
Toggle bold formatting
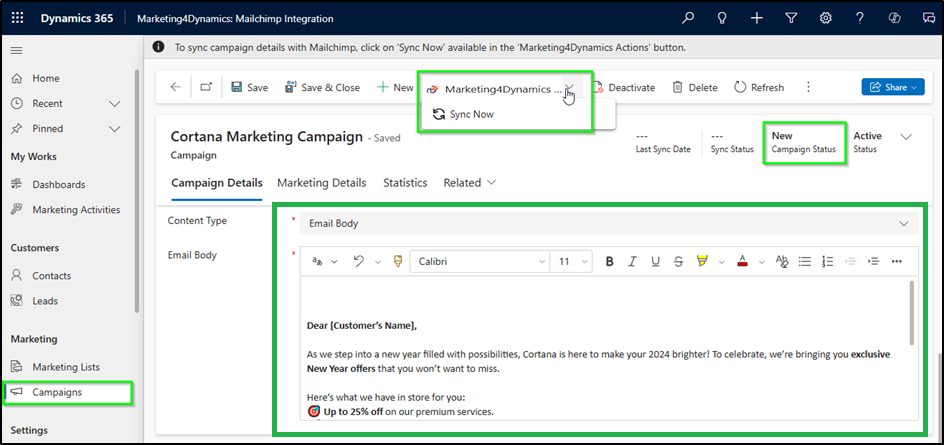(609, 261)
